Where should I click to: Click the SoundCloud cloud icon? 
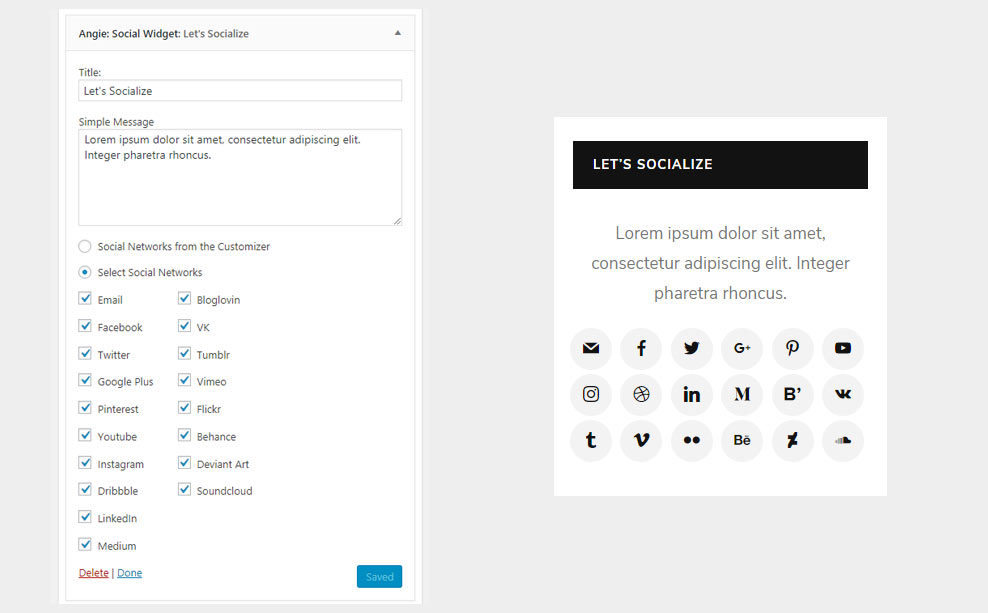[x=842, y=440]
